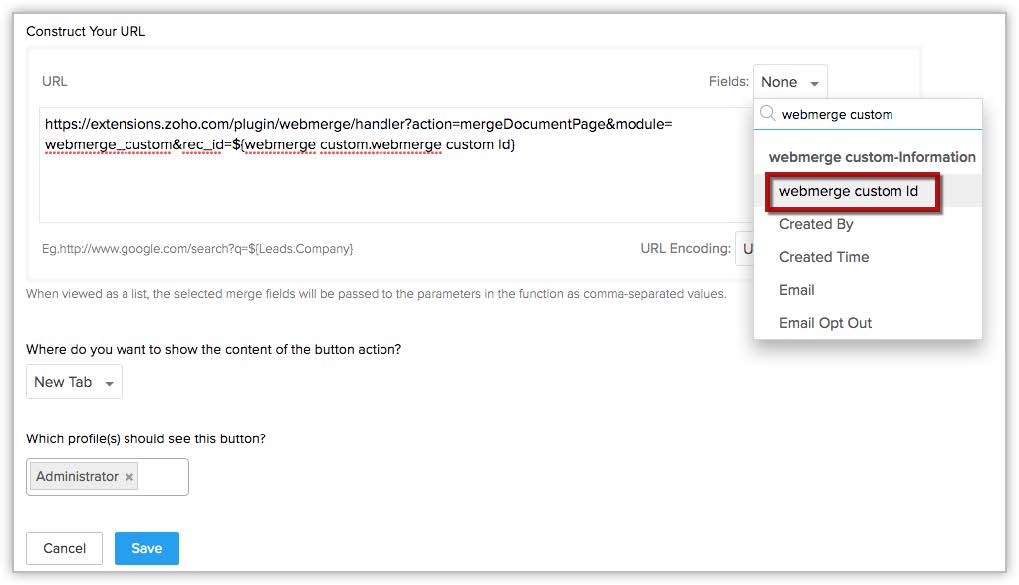
Task: Click the search magnifier icon in fields dropdown
Action: pyautogui.click(x=768, y=114)
